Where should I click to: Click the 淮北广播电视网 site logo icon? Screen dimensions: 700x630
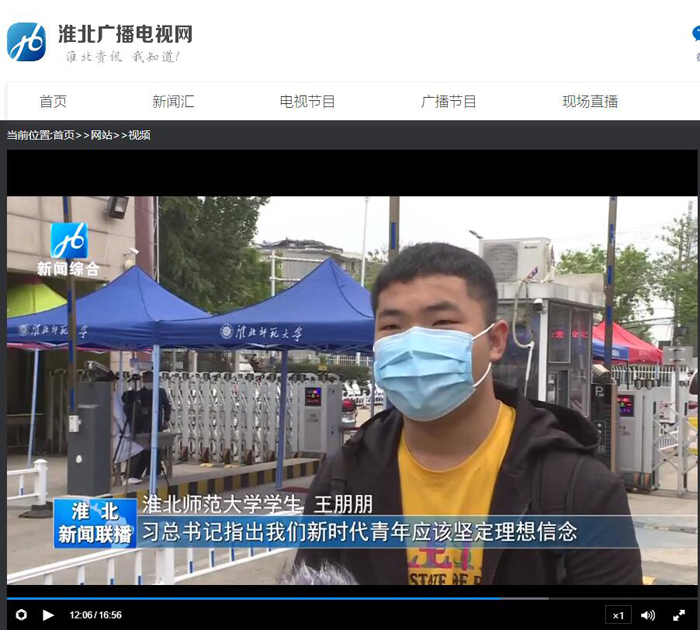click(26, 42)
